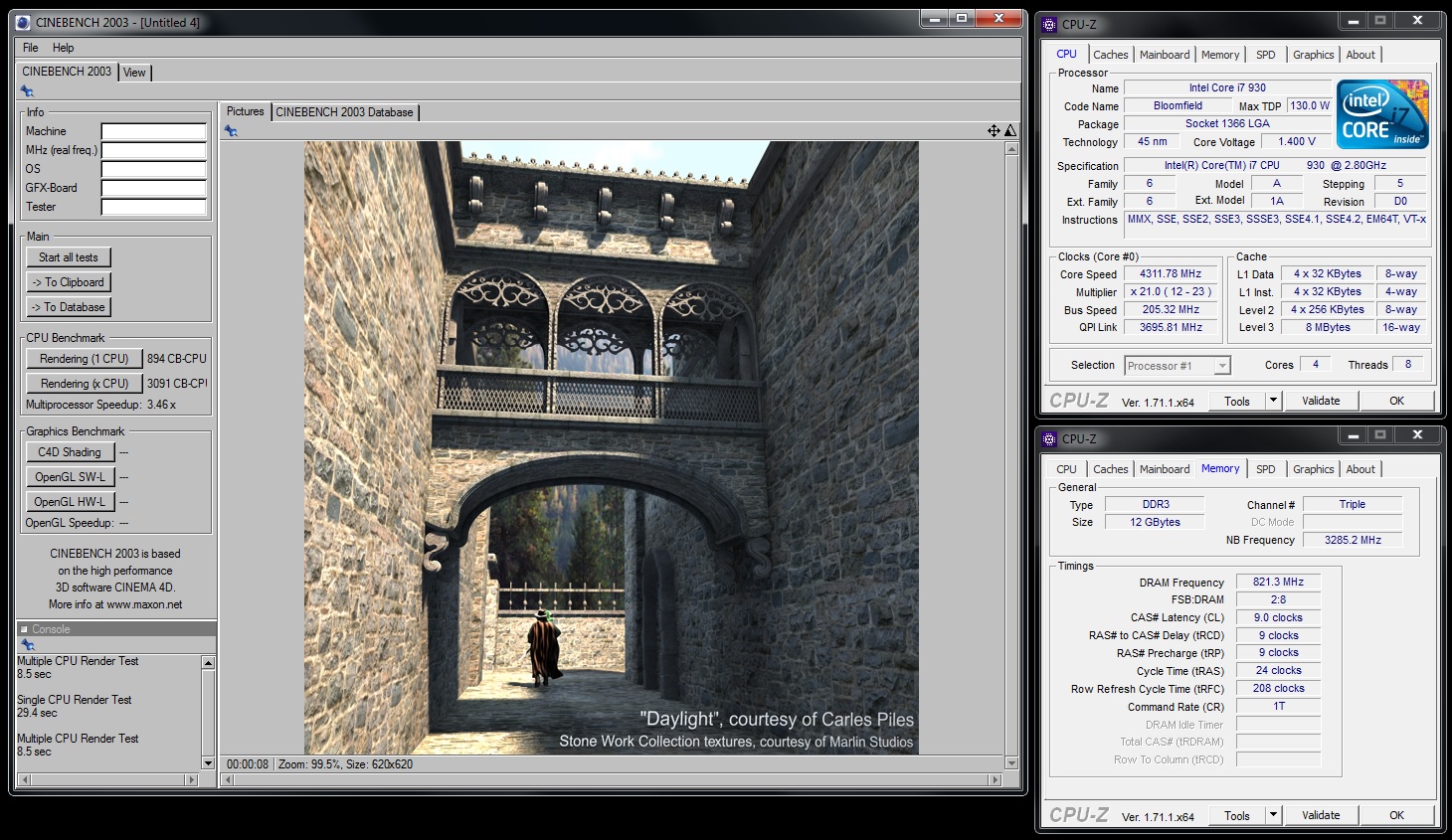This screenshot has height=840, width=1452.
Task: Open SPD tab in lower CPU-Z window
Action: 1265,469
